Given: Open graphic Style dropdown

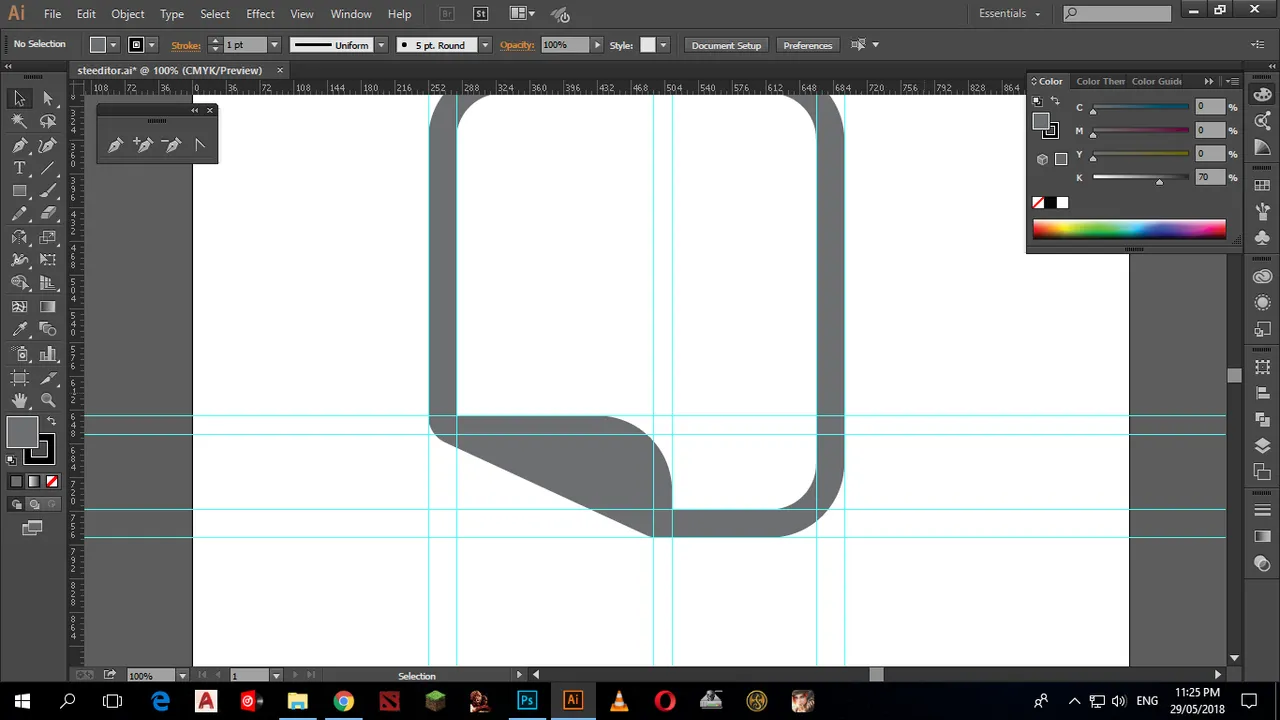Looking at the screenshot, I should pos(663,45).
